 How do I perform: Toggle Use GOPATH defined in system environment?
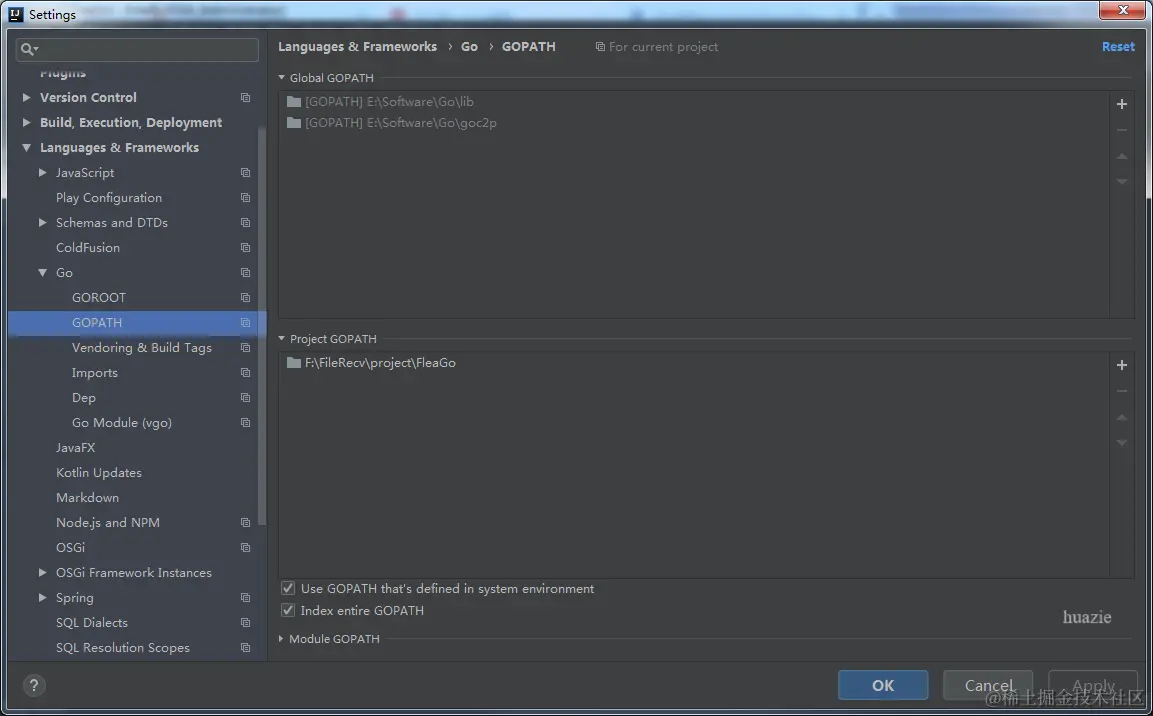288,588
